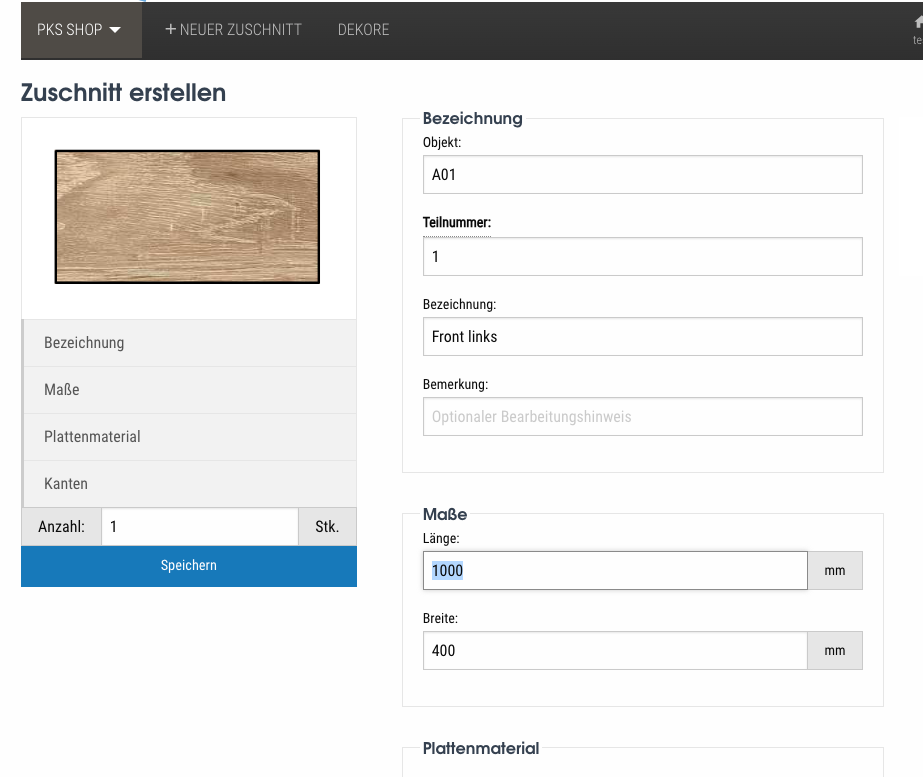Screen dimensions: 923x777
Task: Open the PKS SHOP dropdown menu
Action: pyautogui.click(x=80, y=30)
